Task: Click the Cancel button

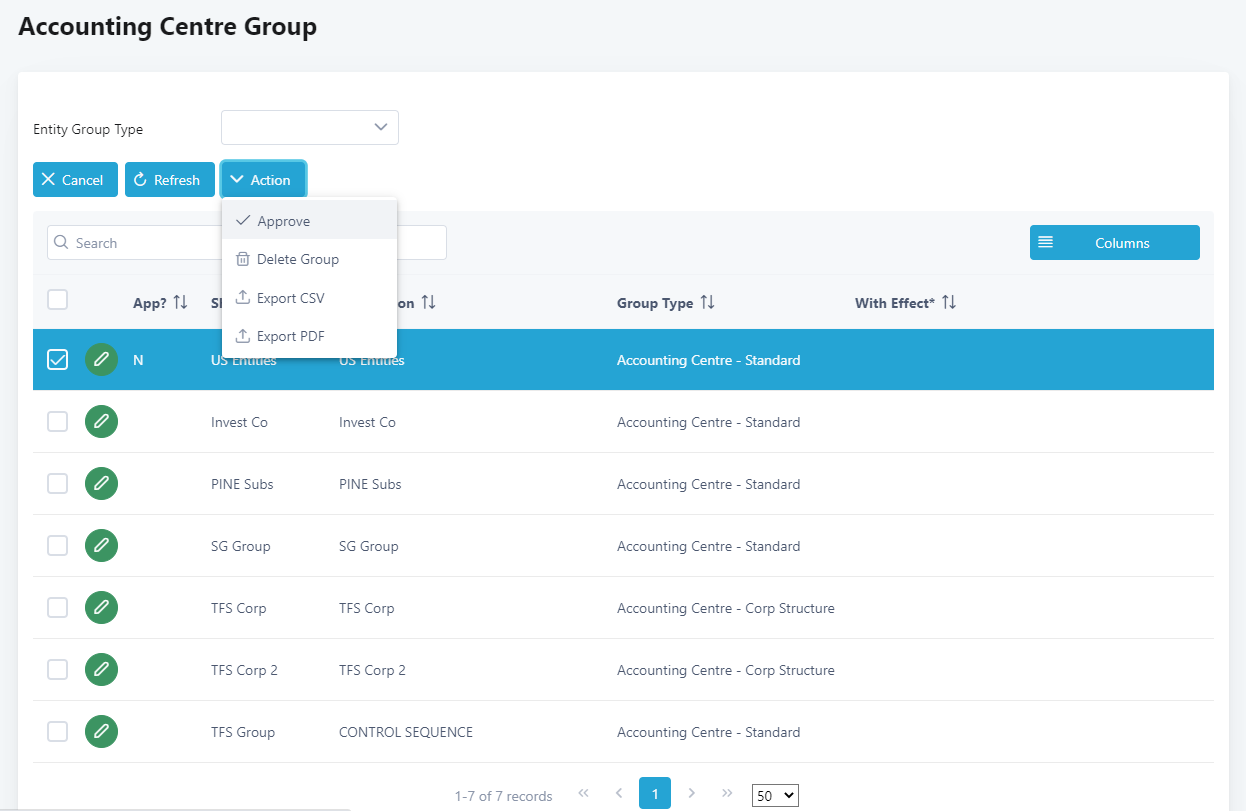Action: [75, 180]
